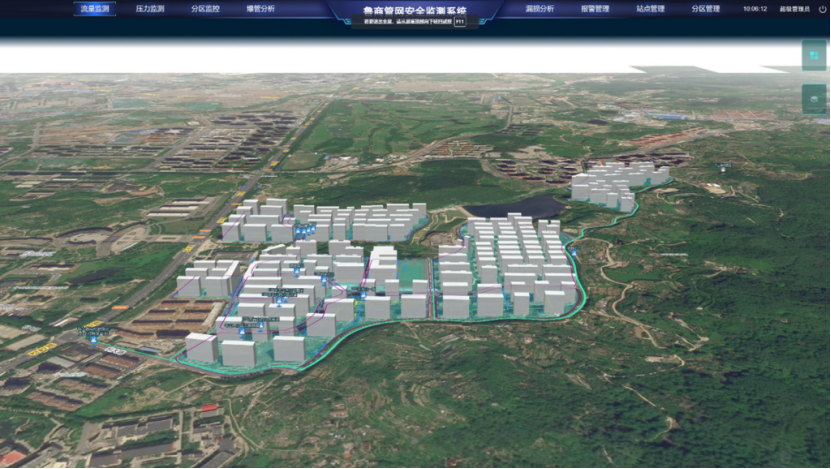Open the 报警管理 section
Screen dimensions: 831x469
point(595,8)
